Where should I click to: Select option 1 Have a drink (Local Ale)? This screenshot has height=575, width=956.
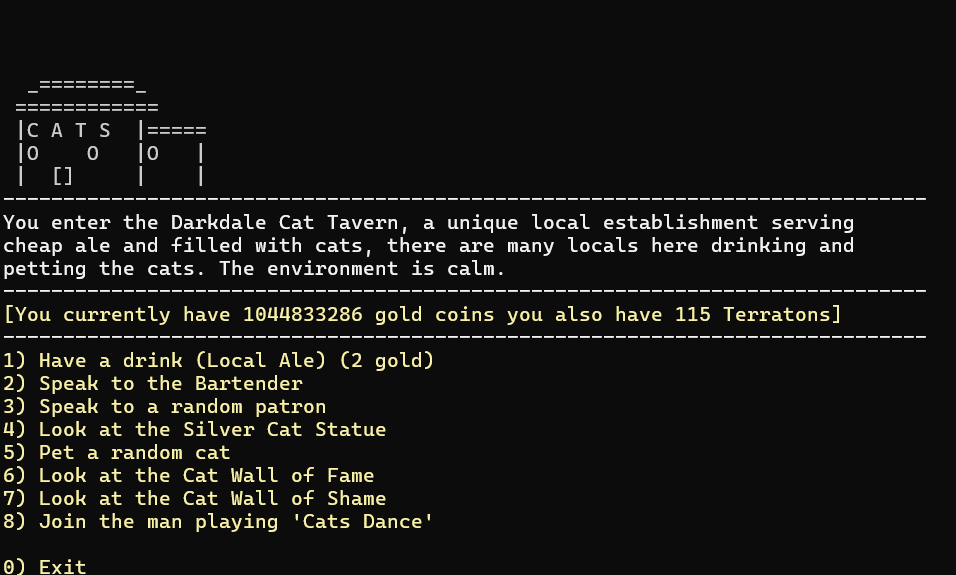click(x=218, y=360)
